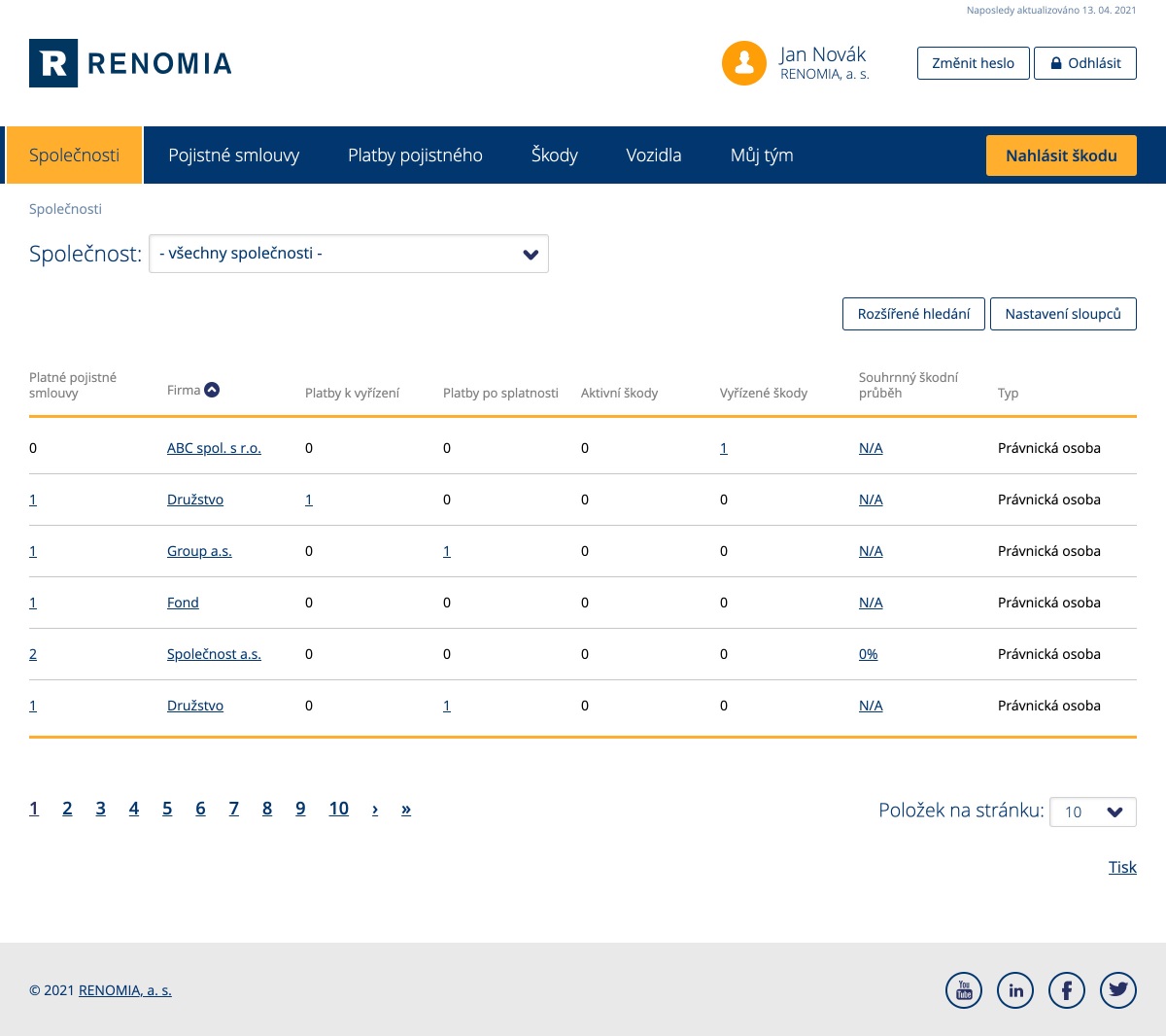Open the Pojistné smlouvy tab
The height and width of the screenshot is (1036, 1166).
233,155
